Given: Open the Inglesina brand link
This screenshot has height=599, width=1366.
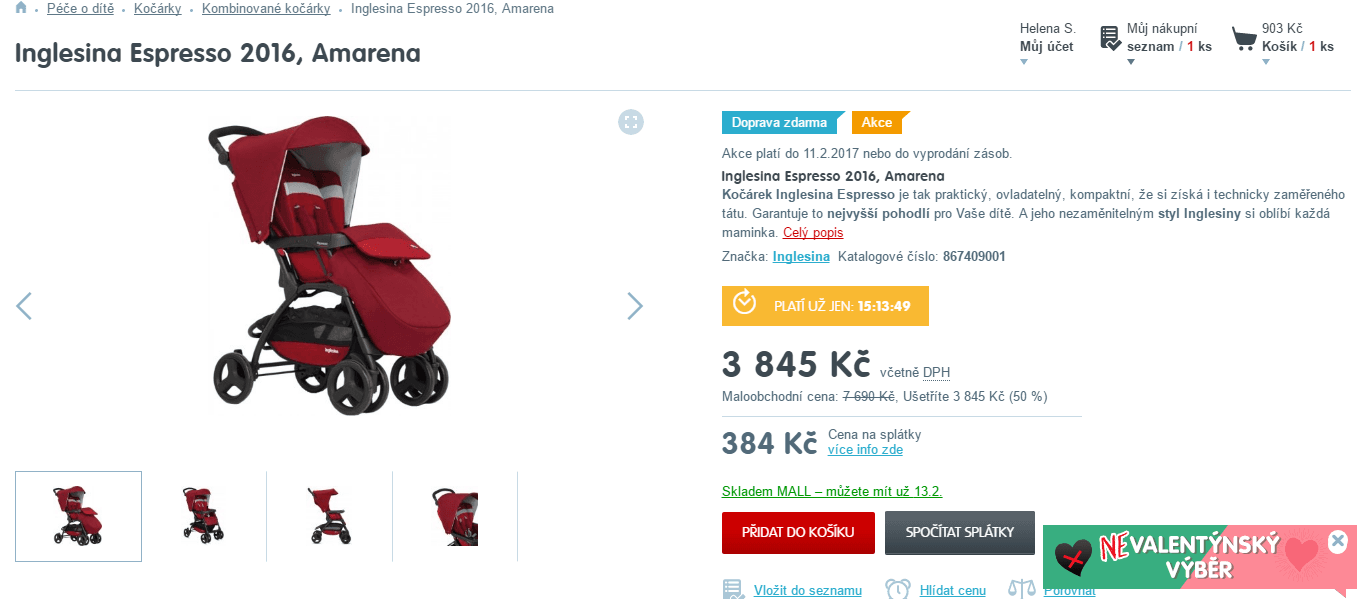Looking at the screenshot, I should click(801, 256).
